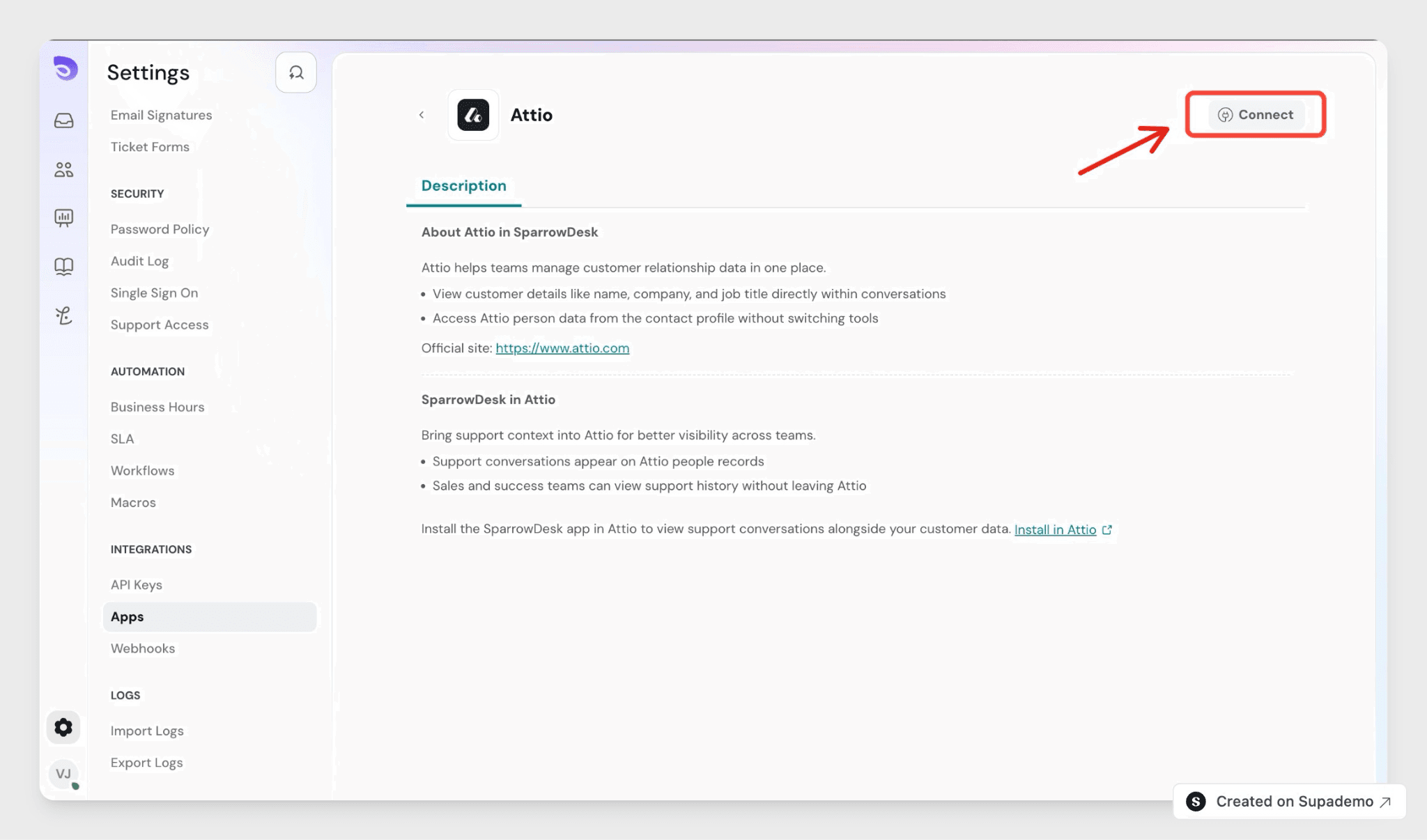1427x840 pixels.
Task: Click the external link icon after Install in Attio
Action: point(1107,529)
